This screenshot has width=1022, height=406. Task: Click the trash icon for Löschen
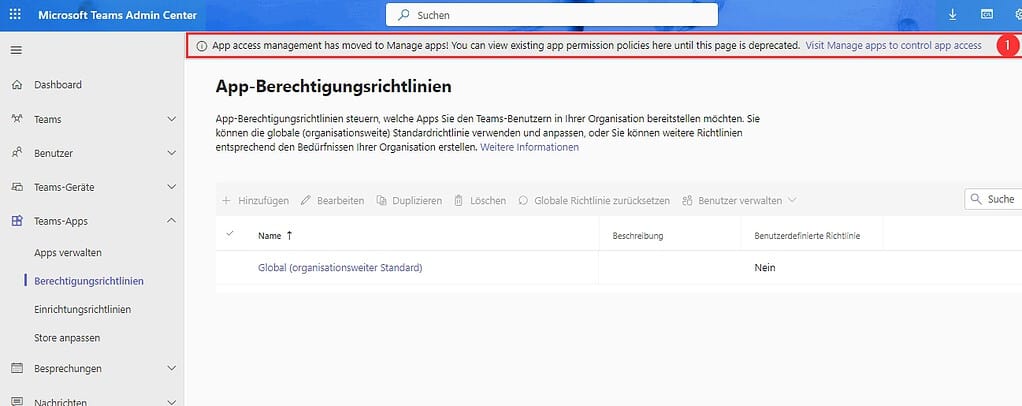(459, 201)
